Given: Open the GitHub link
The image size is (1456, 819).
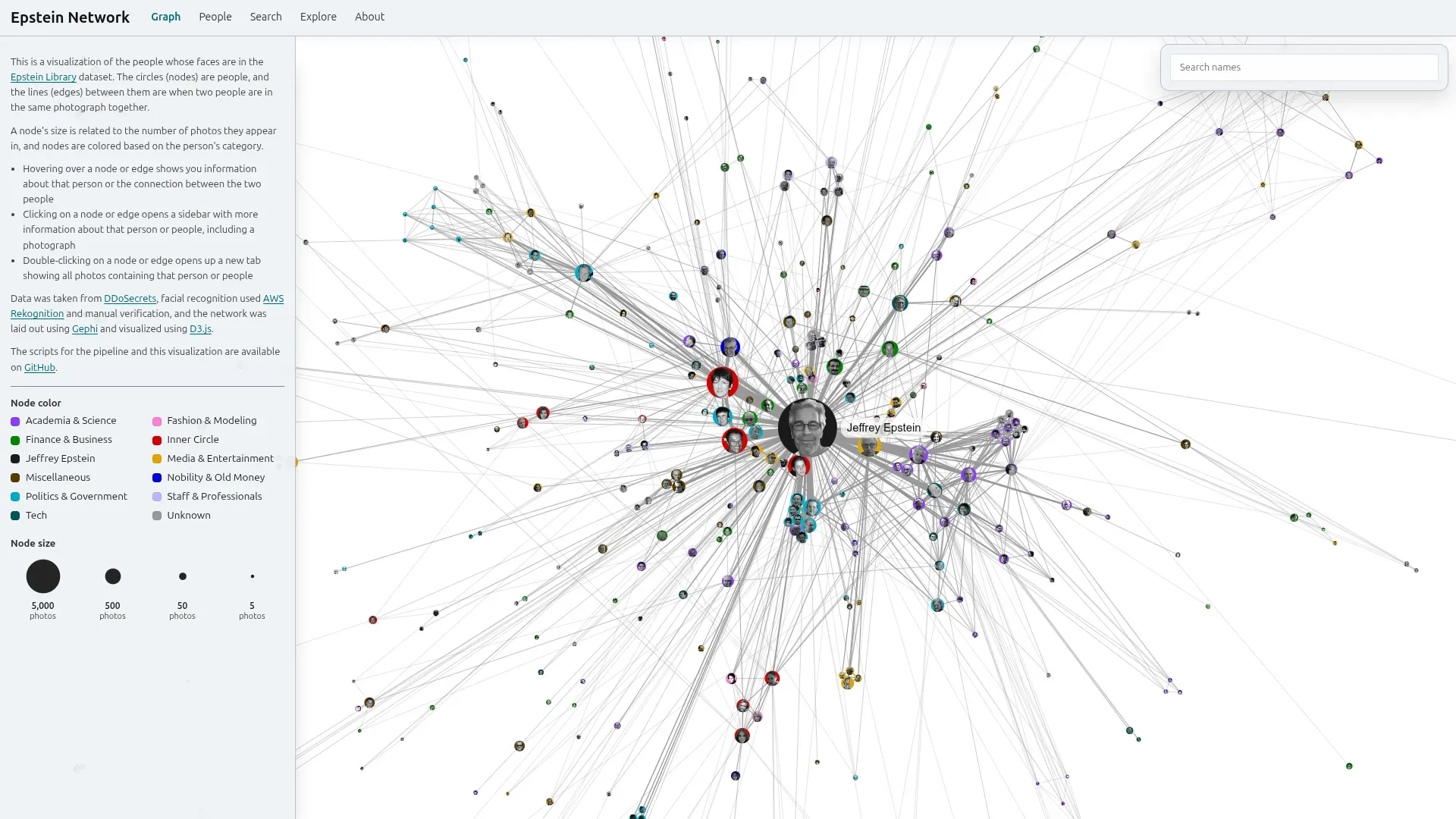Looking at the screenshot, I should (39, 368).
